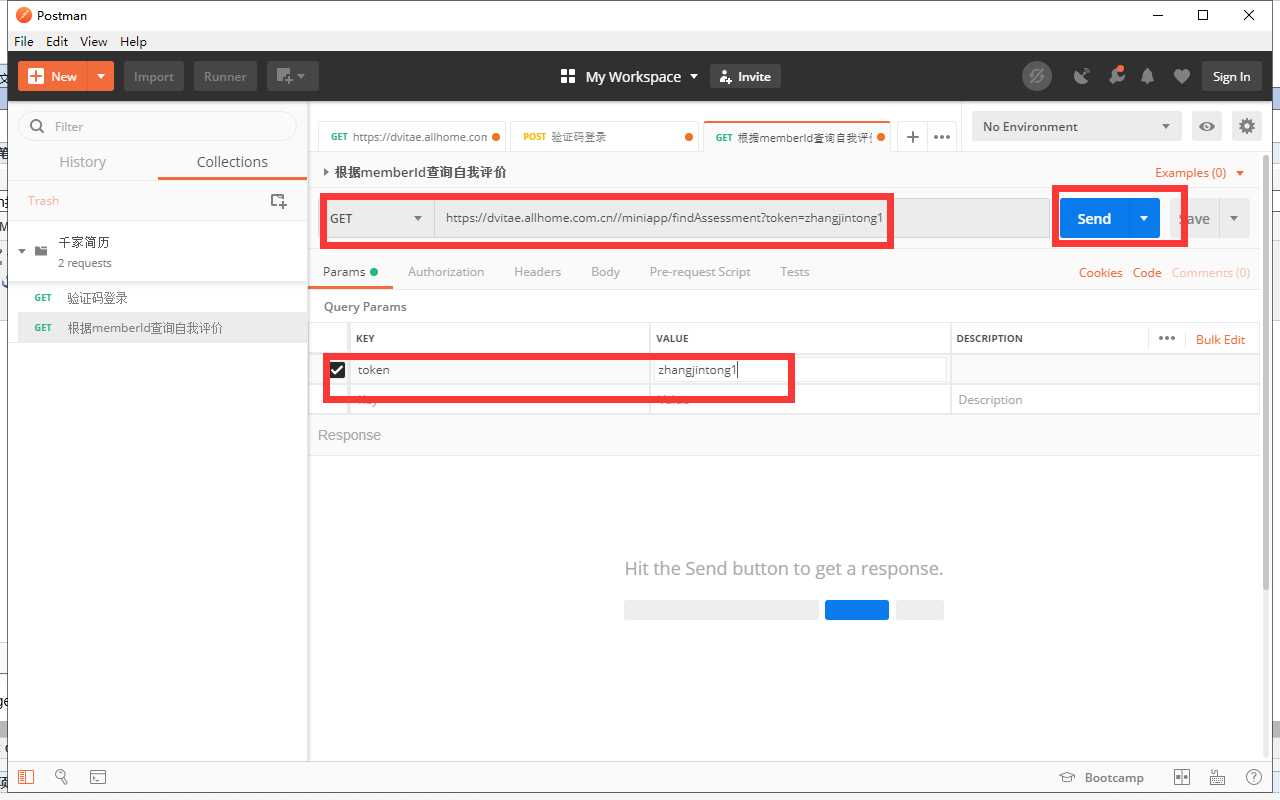Image resolution: width=1280 pixels, height=800 pixels.
Task: Select the Tests tab
Action: click(795, 272)
